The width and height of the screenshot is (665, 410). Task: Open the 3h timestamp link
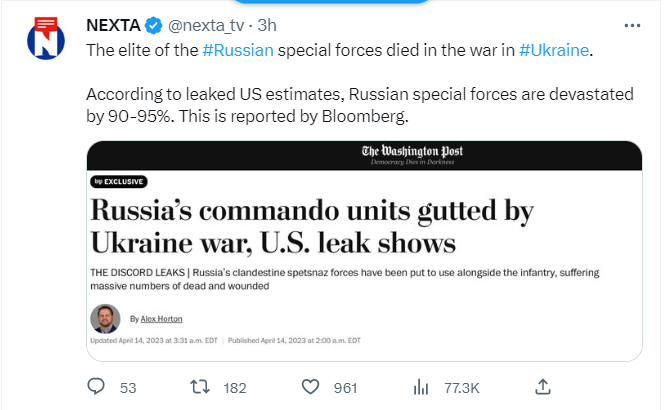pos(267,26)
